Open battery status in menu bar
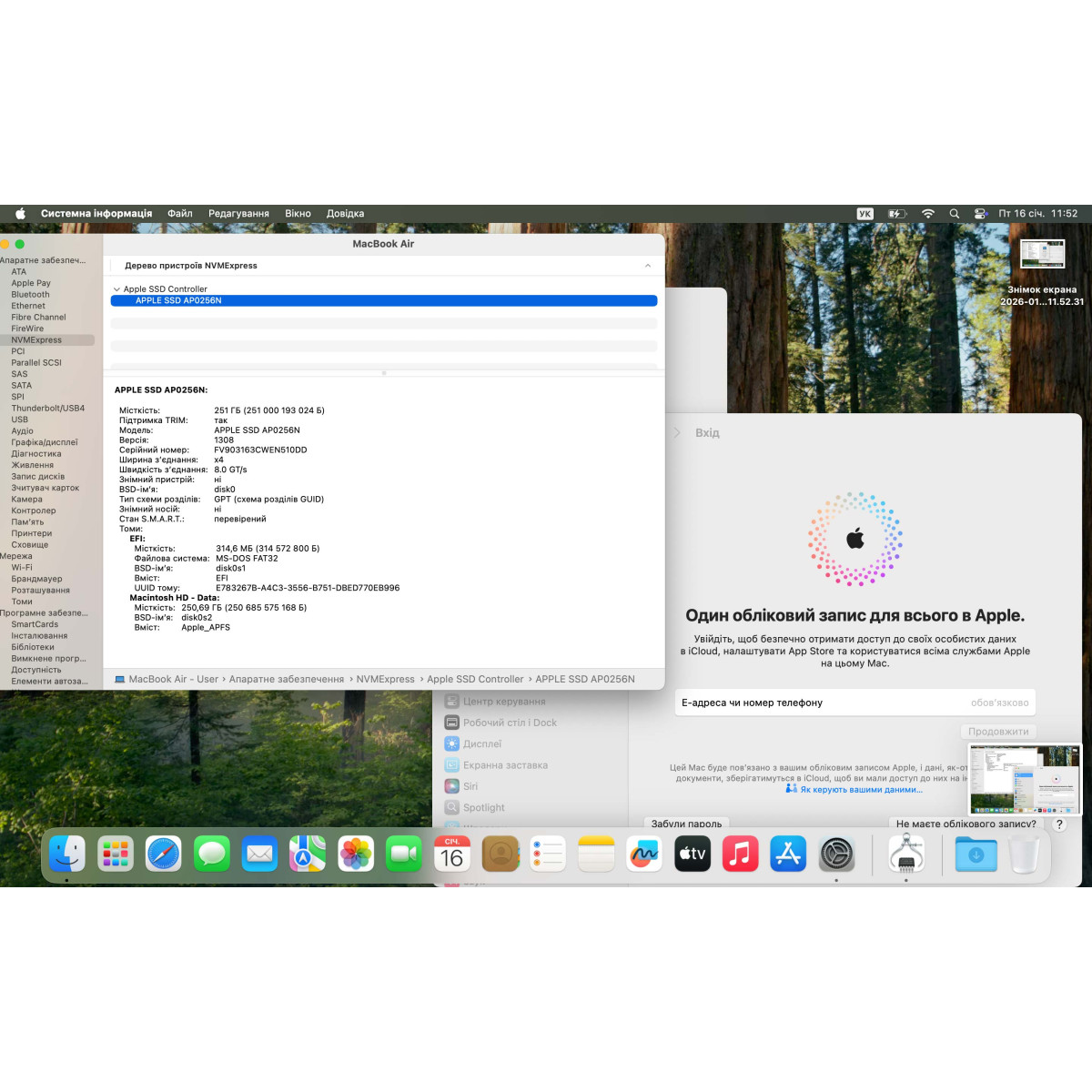Image resolution: width=1092 pixels, height=1092 pixels. point(897,214)
